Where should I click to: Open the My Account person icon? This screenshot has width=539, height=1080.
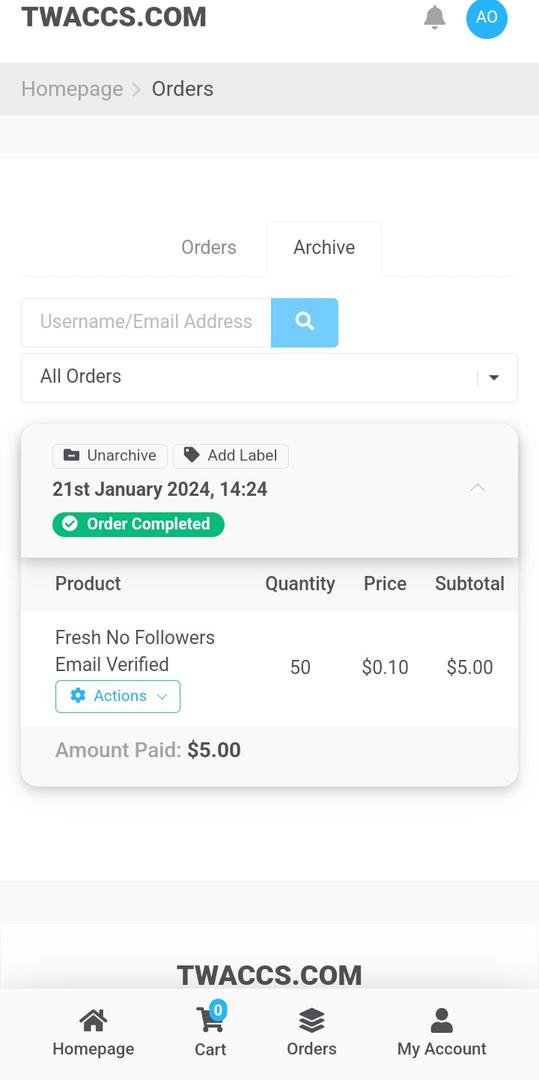click(x=442, y=1020)
